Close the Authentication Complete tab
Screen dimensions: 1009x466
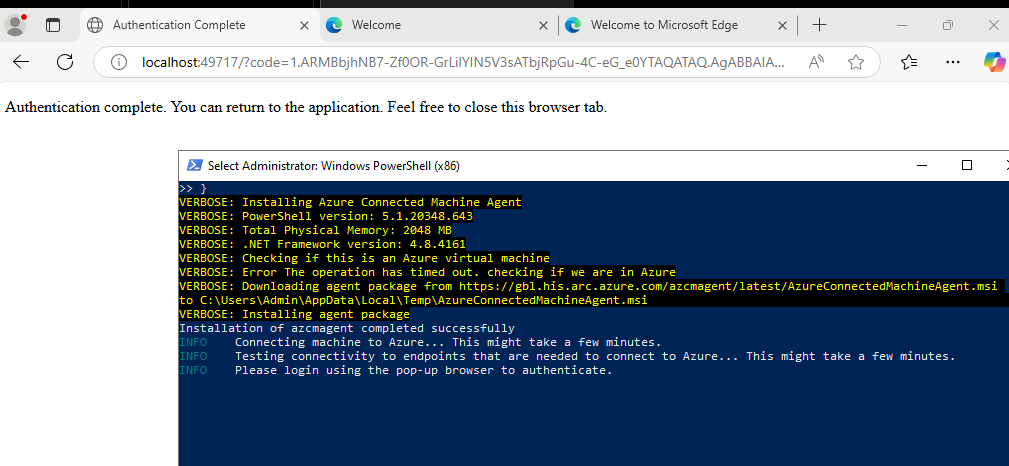305,25
